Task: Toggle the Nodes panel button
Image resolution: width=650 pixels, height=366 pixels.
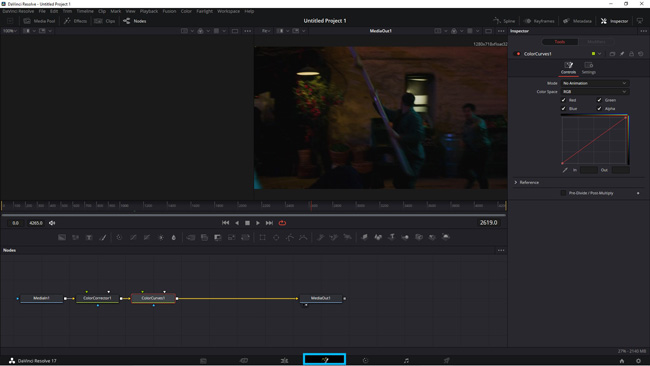Action: [x=135, y=21]
